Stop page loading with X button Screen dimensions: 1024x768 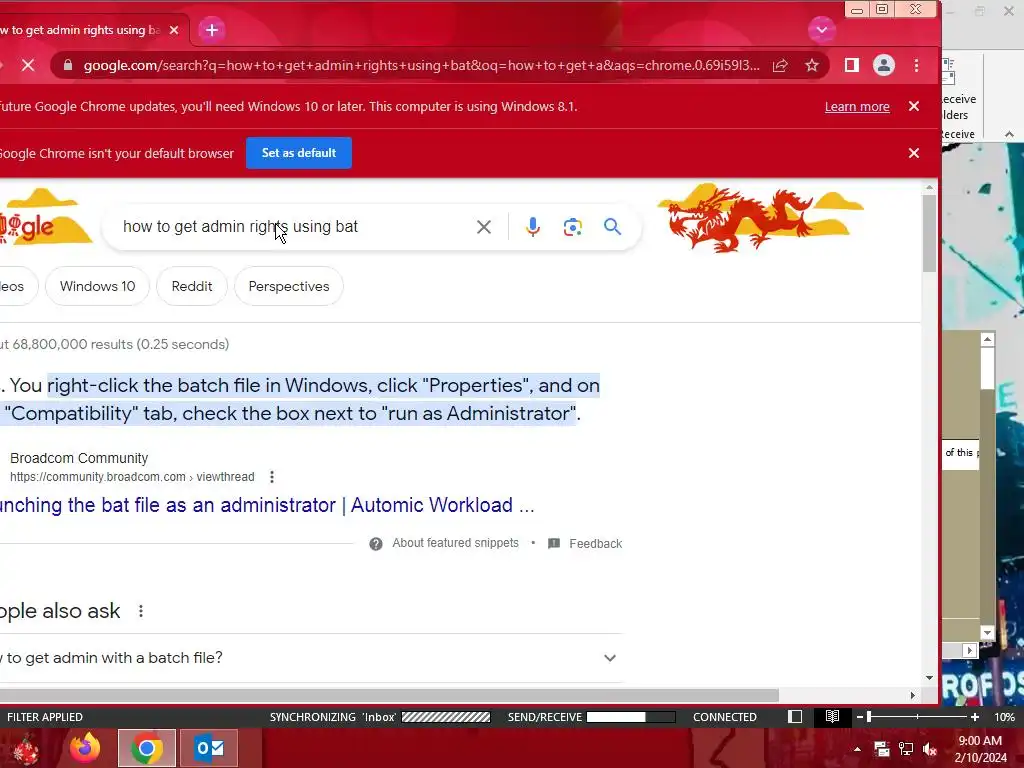pyautogui.click(x=28, y=65)
